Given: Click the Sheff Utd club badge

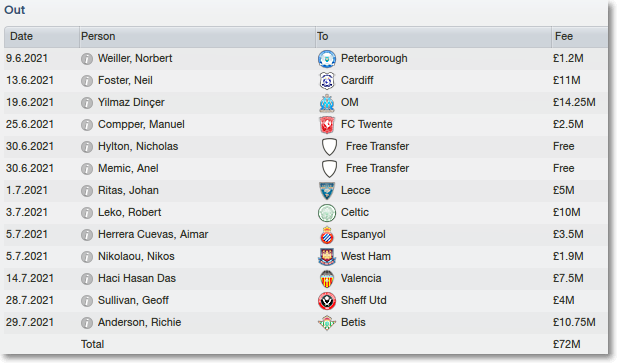Looking at the screenshot, I should (327, 301).
